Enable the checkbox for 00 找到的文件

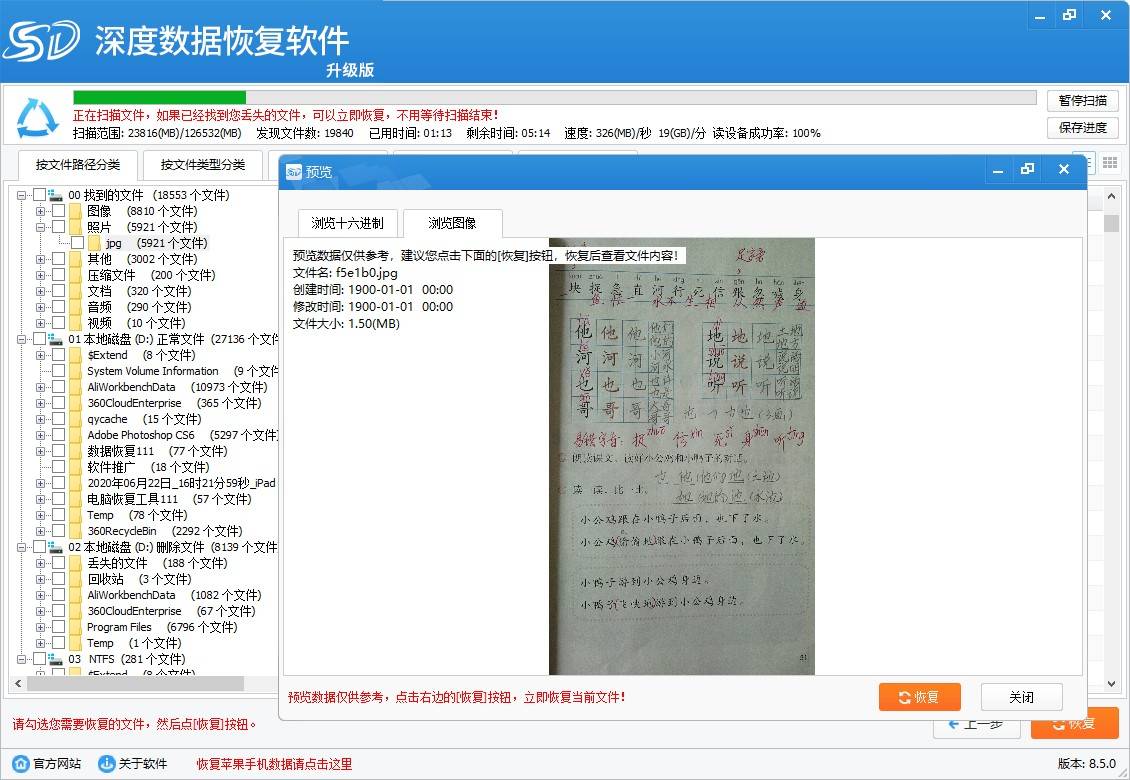[x=40, y=195]
